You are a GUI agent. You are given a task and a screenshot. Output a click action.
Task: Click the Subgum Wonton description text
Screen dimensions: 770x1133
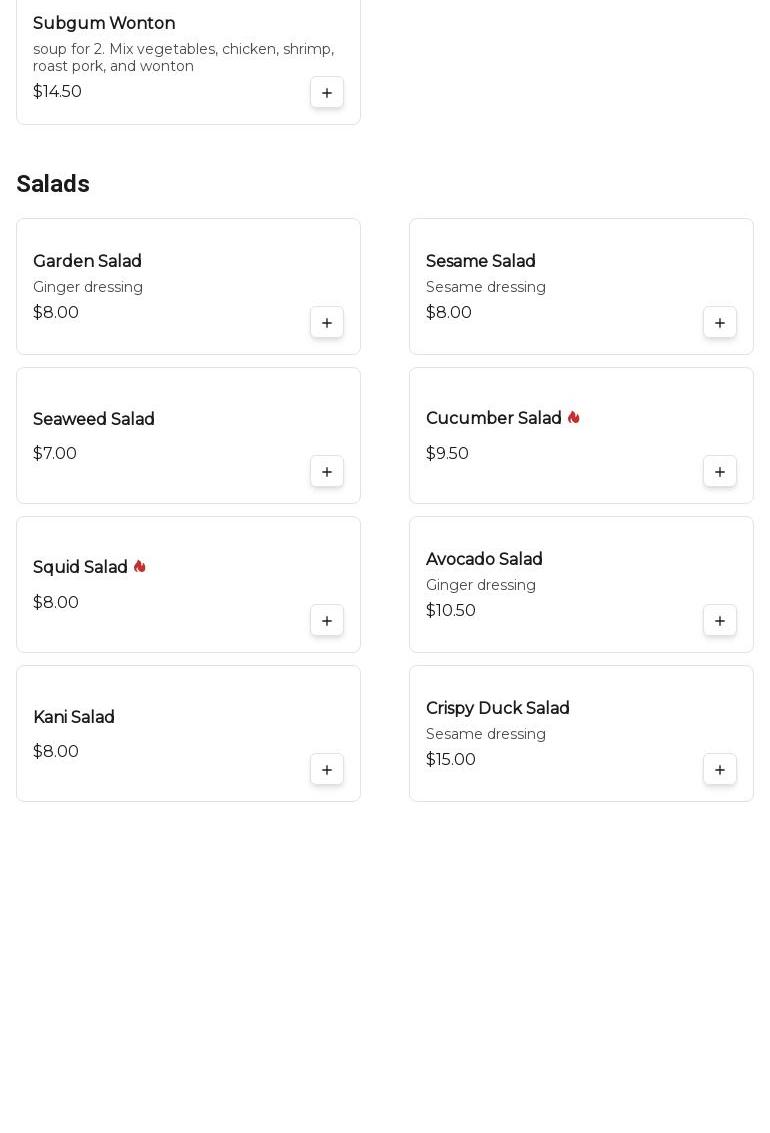[x=183, y=58]
